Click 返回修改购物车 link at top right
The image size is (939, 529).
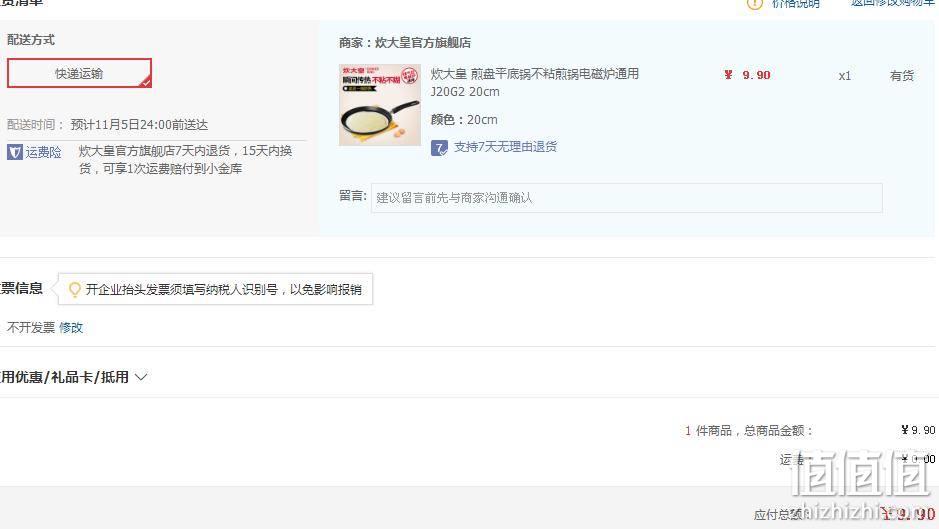tap(894, 3)
